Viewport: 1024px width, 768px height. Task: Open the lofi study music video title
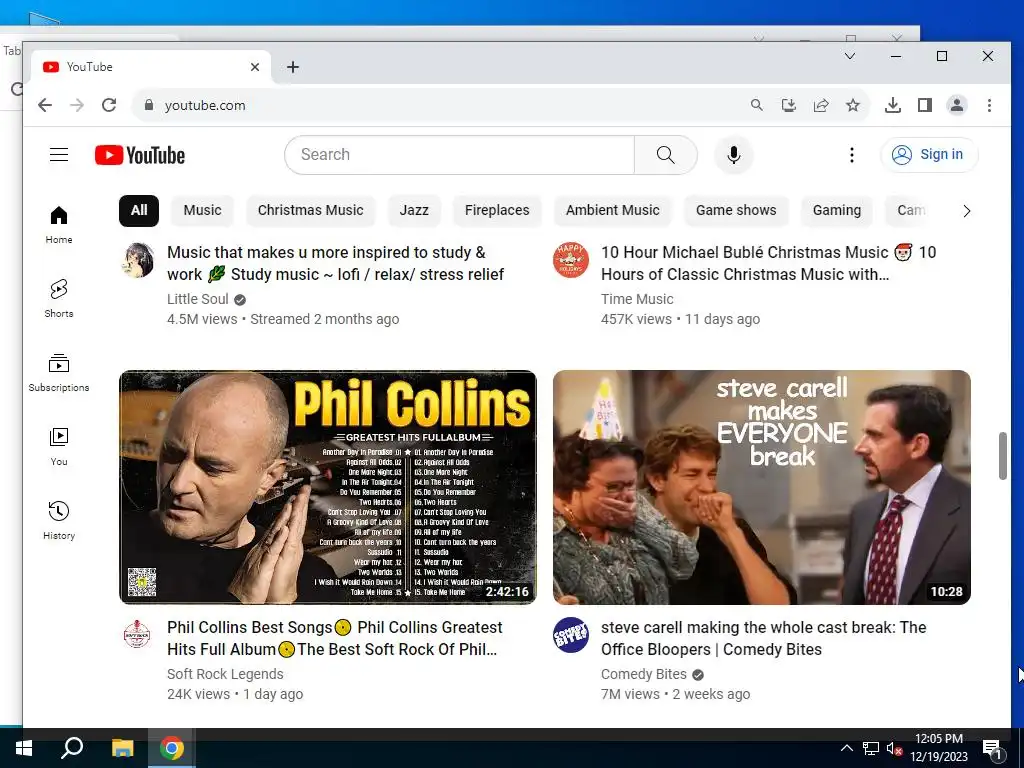tap(335, 263)
